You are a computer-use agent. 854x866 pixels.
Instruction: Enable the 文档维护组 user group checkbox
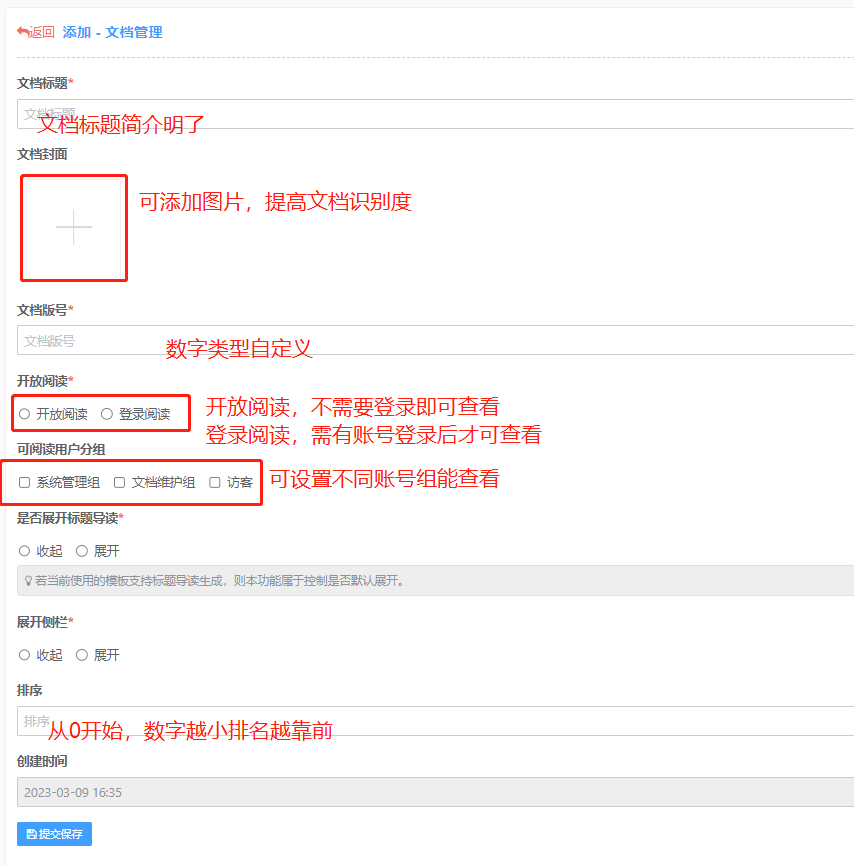tap(120, 482)
